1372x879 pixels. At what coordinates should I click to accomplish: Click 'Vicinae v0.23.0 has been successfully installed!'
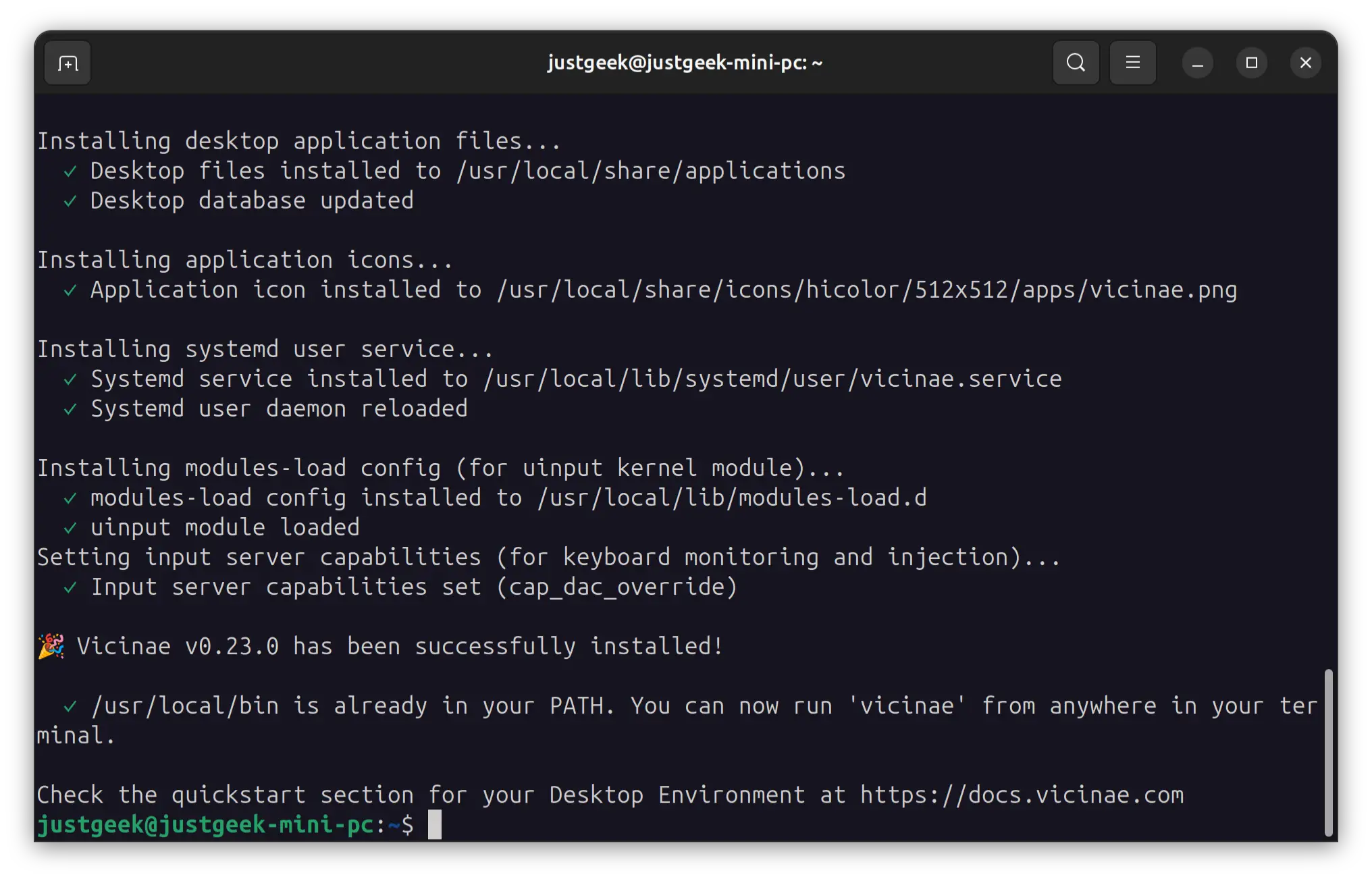(x=400, y=646)
